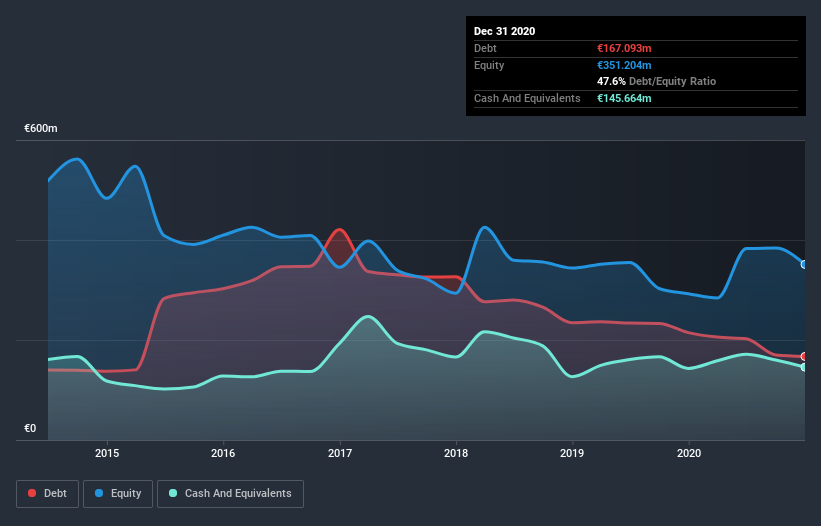Click the red Debt legend dot
Screen dimensions: 821x526
(32, 493)
